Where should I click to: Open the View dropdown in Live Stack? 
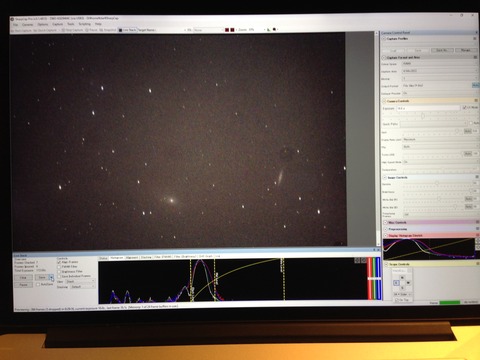point(80,282)
